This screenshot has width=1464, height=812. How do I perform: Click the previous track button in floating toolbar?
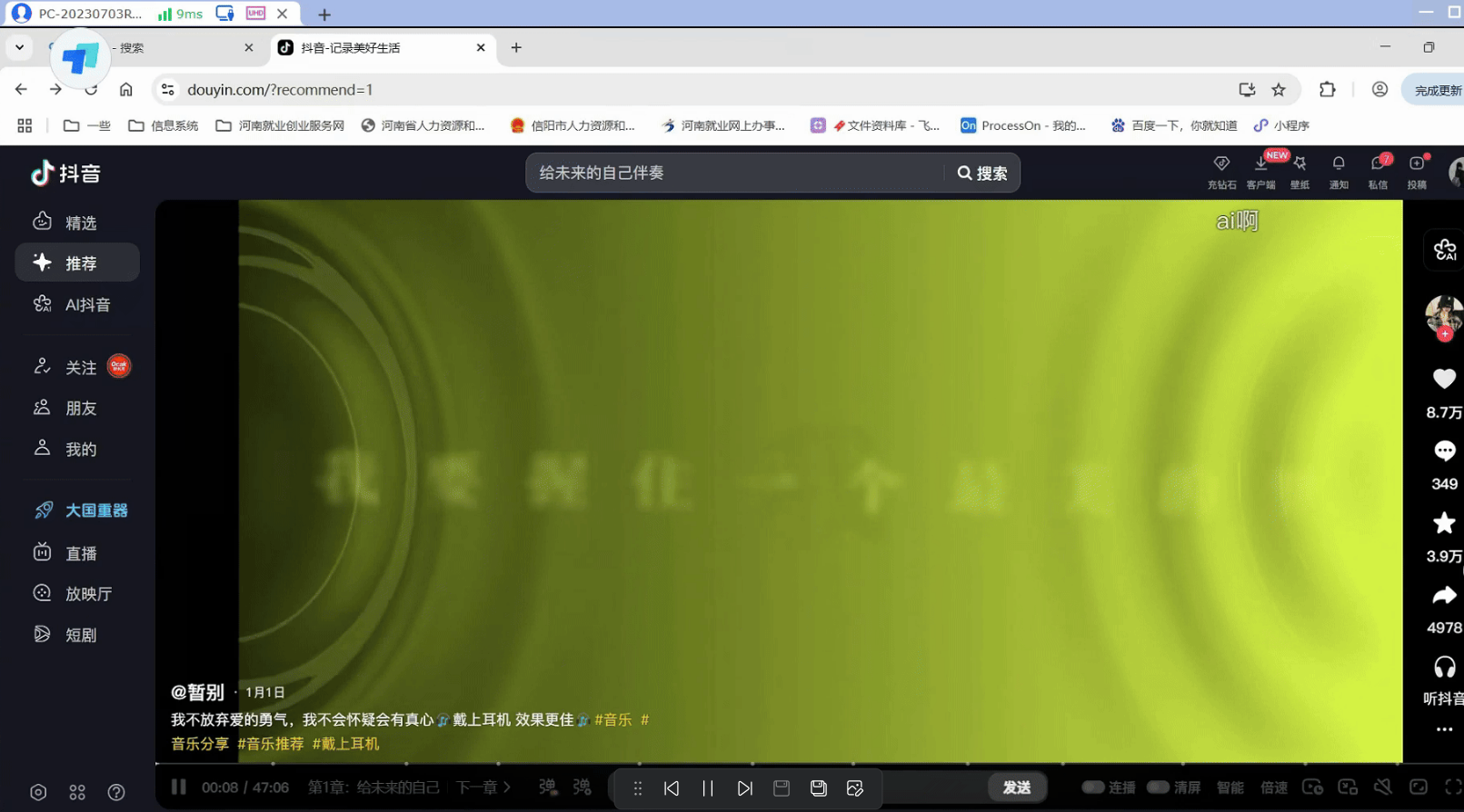tap(672, 788)
